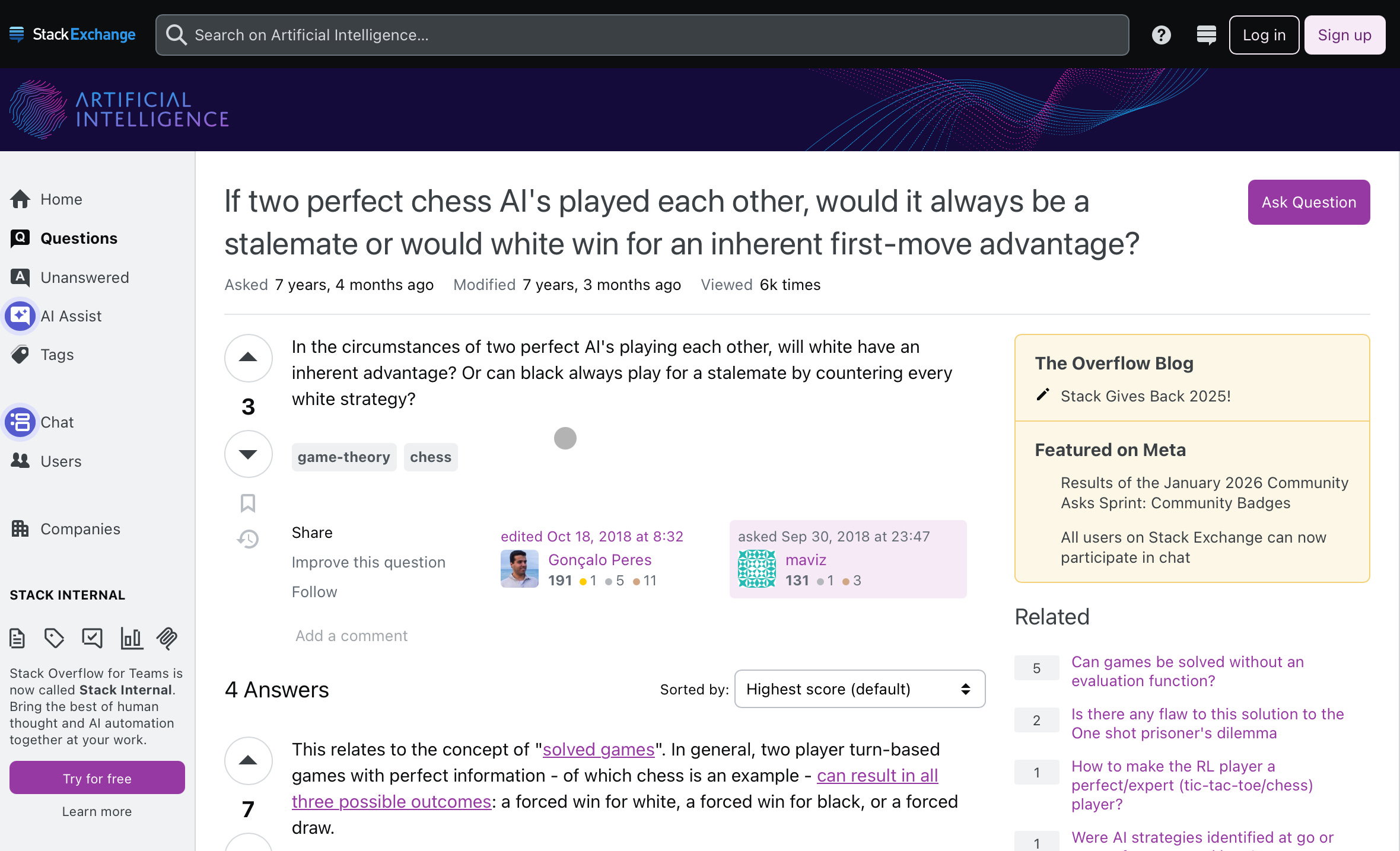Upvote the question
This screenshot has width=1400, height=851.
(248, 358)
